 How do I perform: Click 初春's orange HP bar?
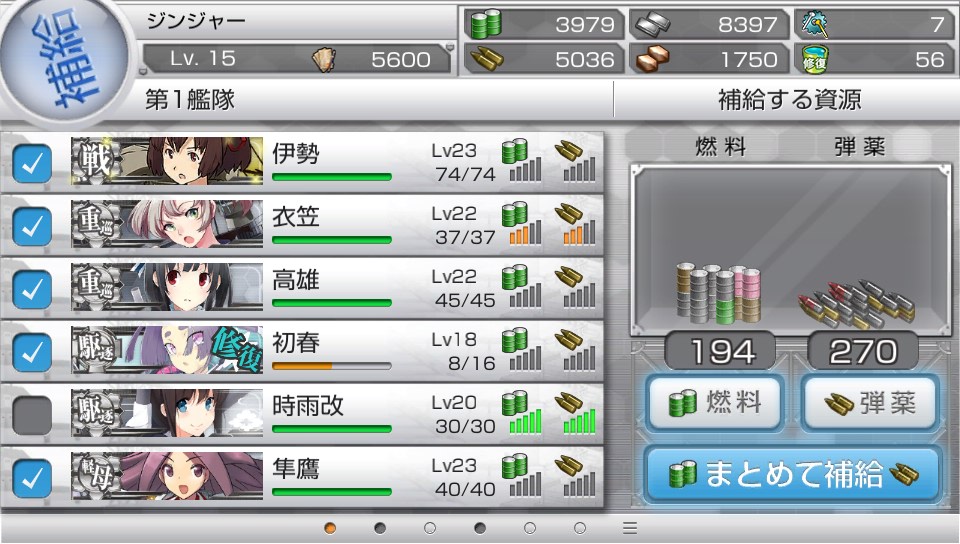click(331, 366)
